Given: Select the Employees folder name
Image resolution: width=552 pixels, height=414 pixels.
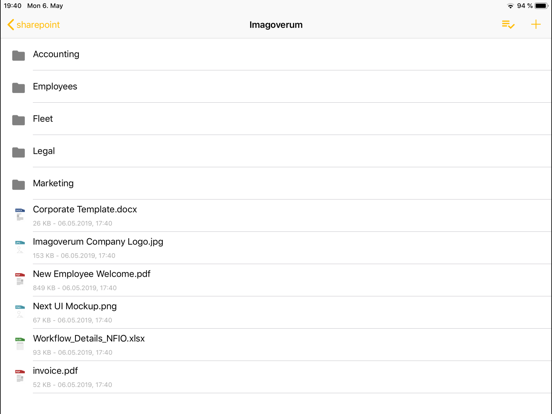Looking at the screenshot, I should [55, 87].
